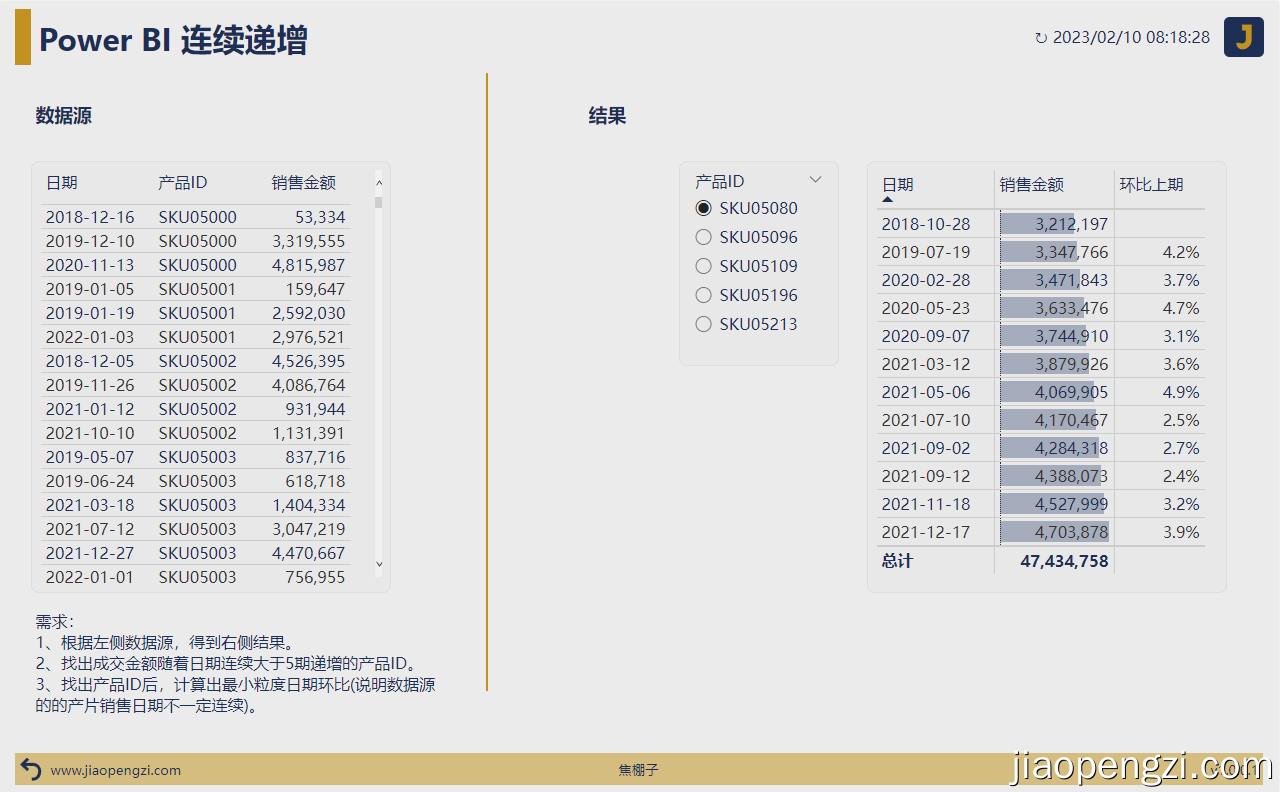Click the scroll up arrow in data source table

379,183
